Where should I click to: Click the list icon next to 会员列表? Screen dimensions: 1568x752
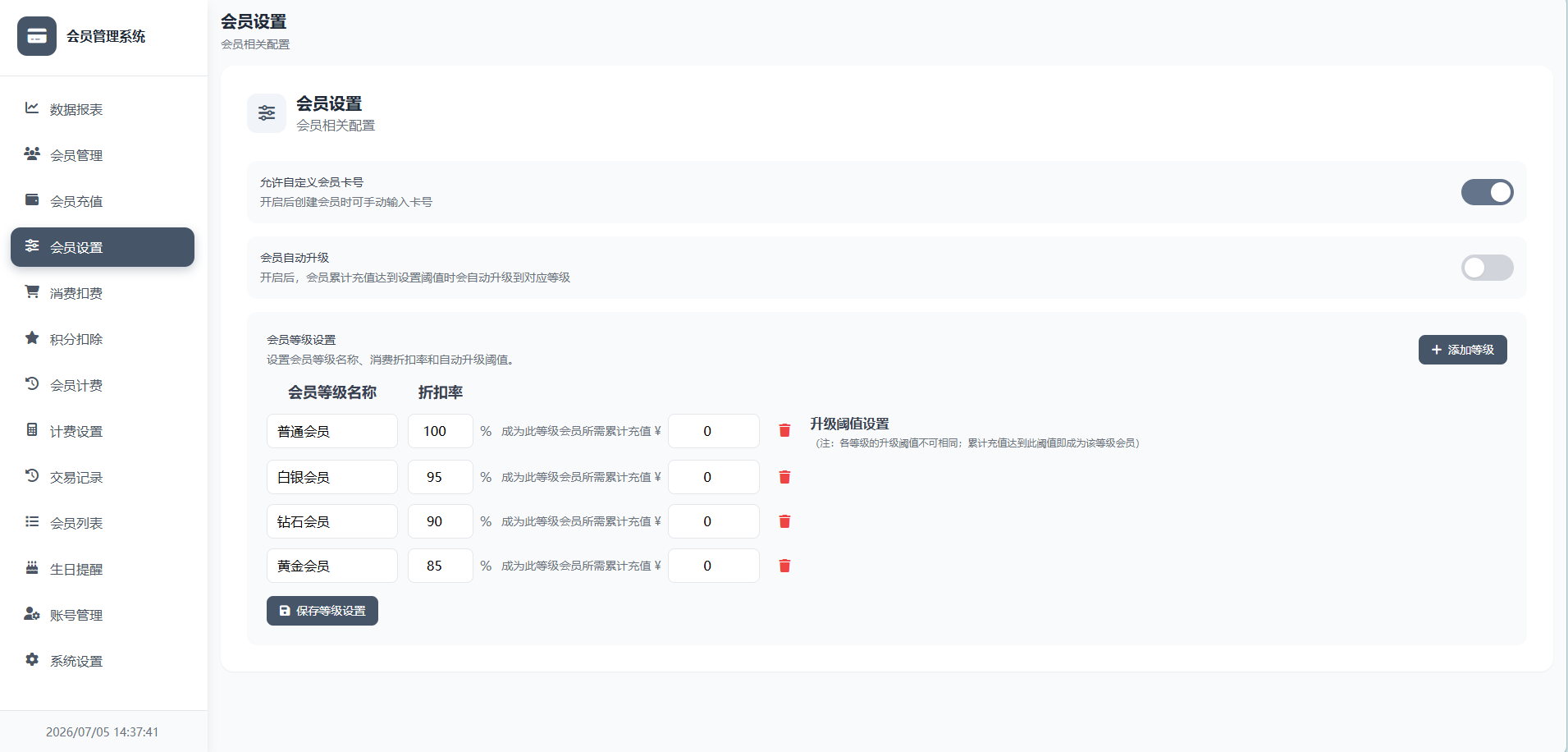pyautogui.click(x=32, y=522)
